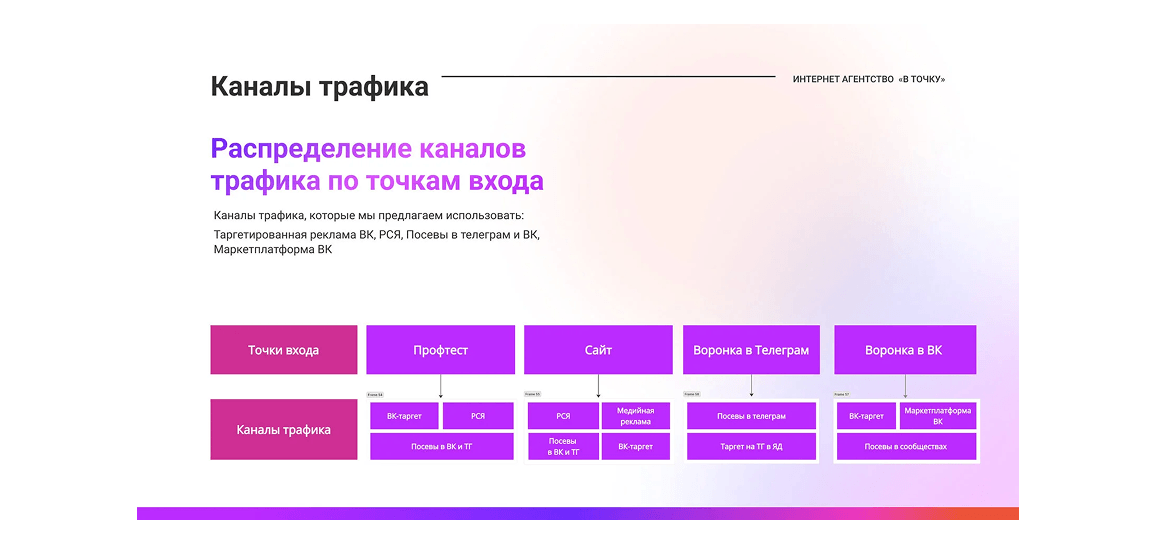Viewport: 1155px width, 544px height.
Task: Click the Frame 54 label
Action: click(375, 395)
